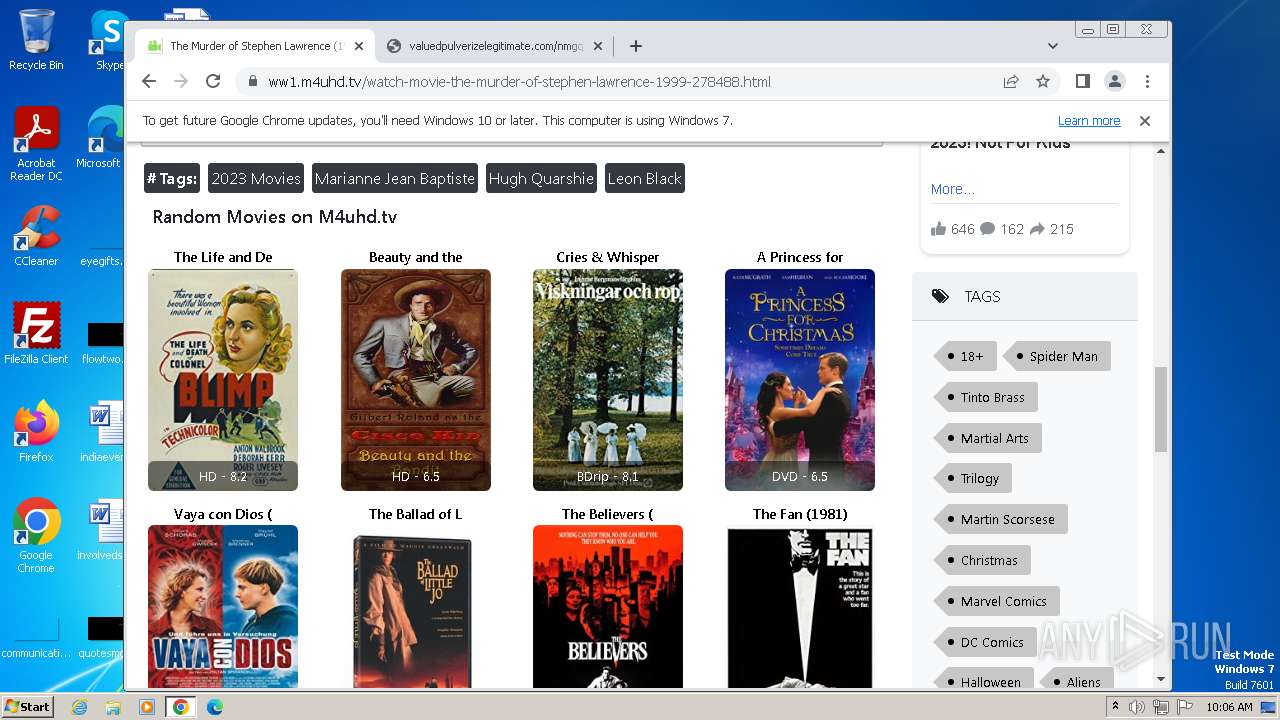Image resolution: width=1280 pixels, height=720 pixels.
Task: Select the Marvel Comics tag
Action: [x=996, y=601]
